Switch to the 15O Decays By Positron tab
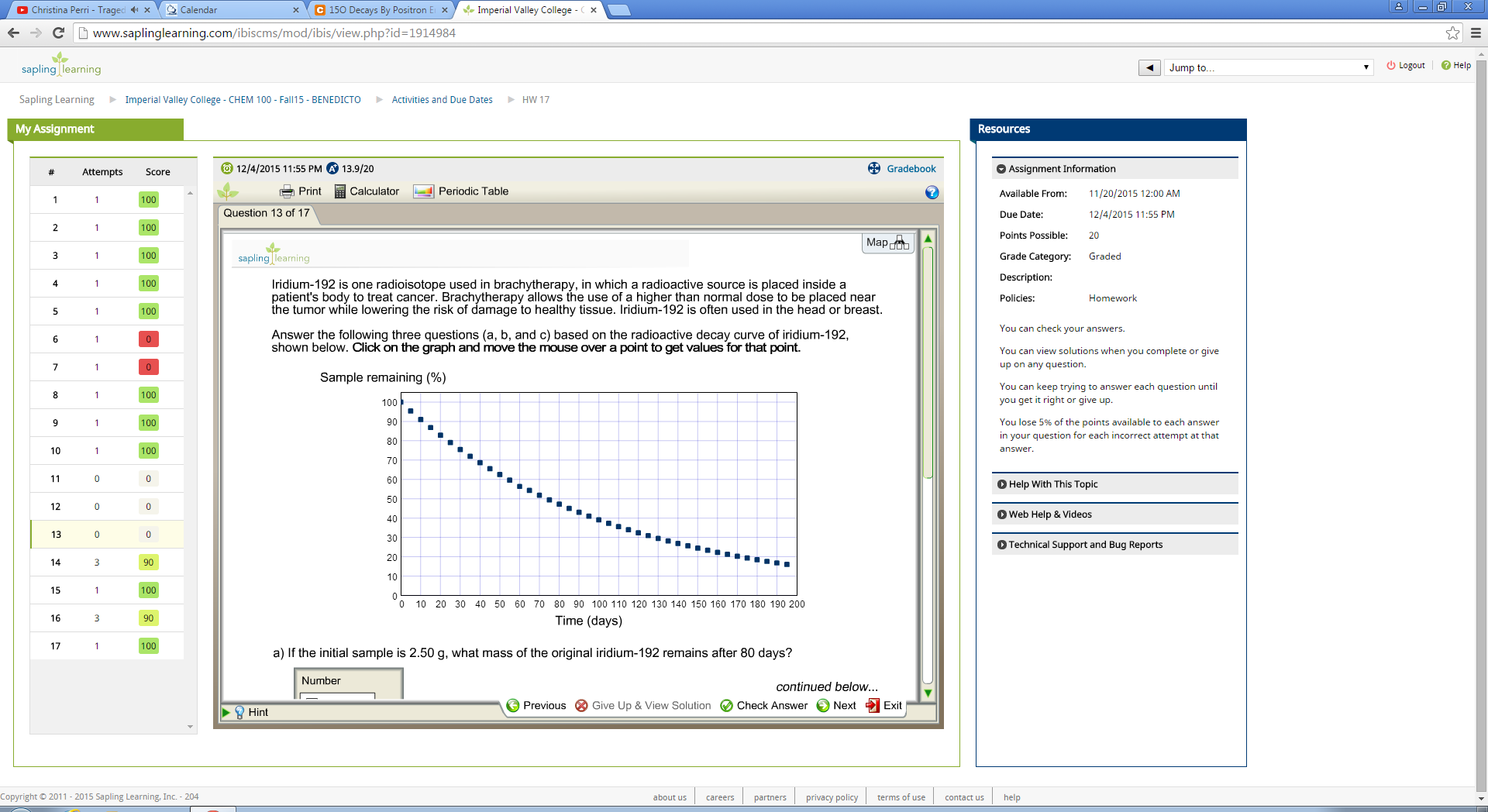The width and height of the screenshot is (1488, 812). pyautogui.click(x=380, y=10)
